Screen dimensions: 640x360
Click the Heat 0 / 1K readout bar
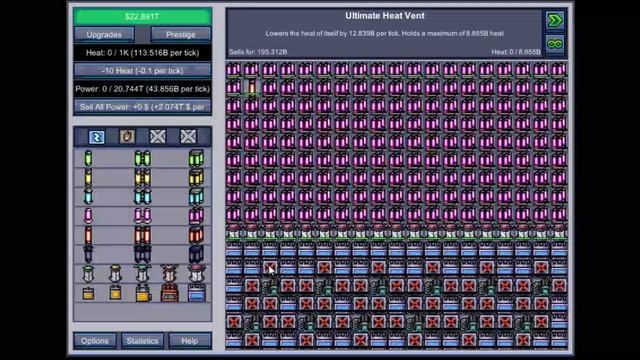click(142, 53)
